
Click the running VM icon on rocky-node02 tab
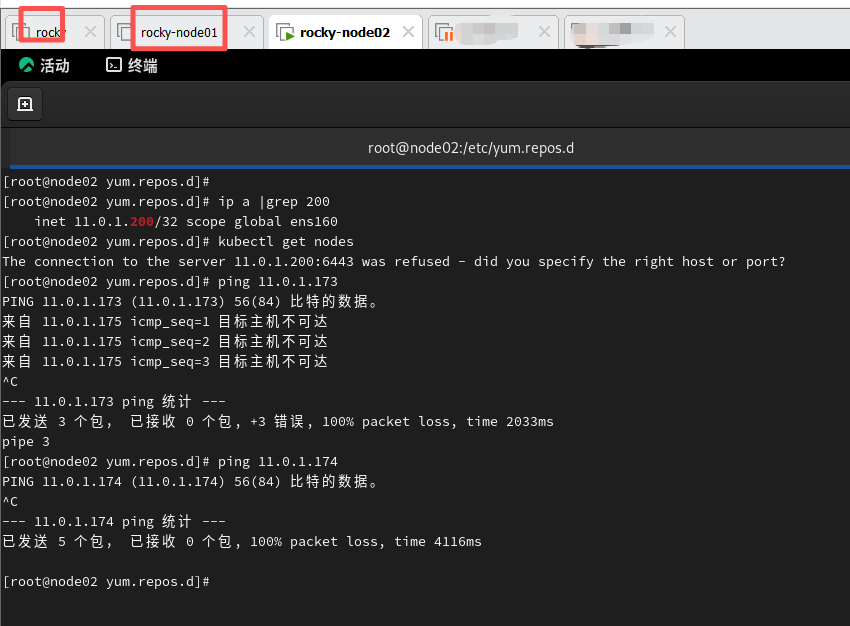[285, 33]
